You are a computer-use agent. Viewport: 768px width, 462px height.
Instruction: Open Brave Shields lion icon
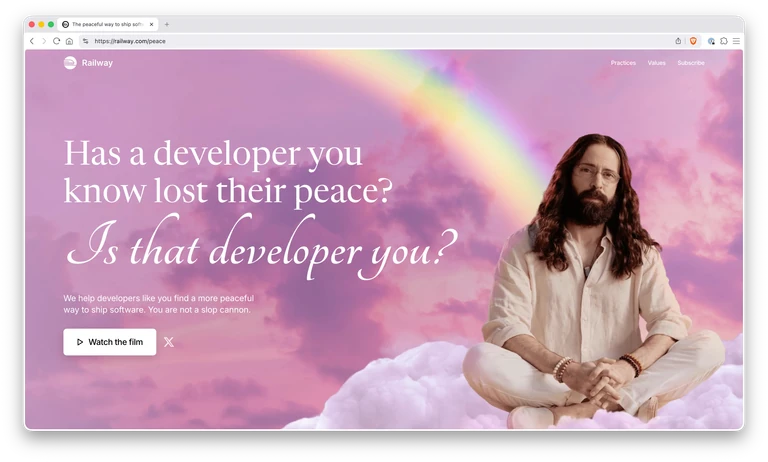(693, 41)
